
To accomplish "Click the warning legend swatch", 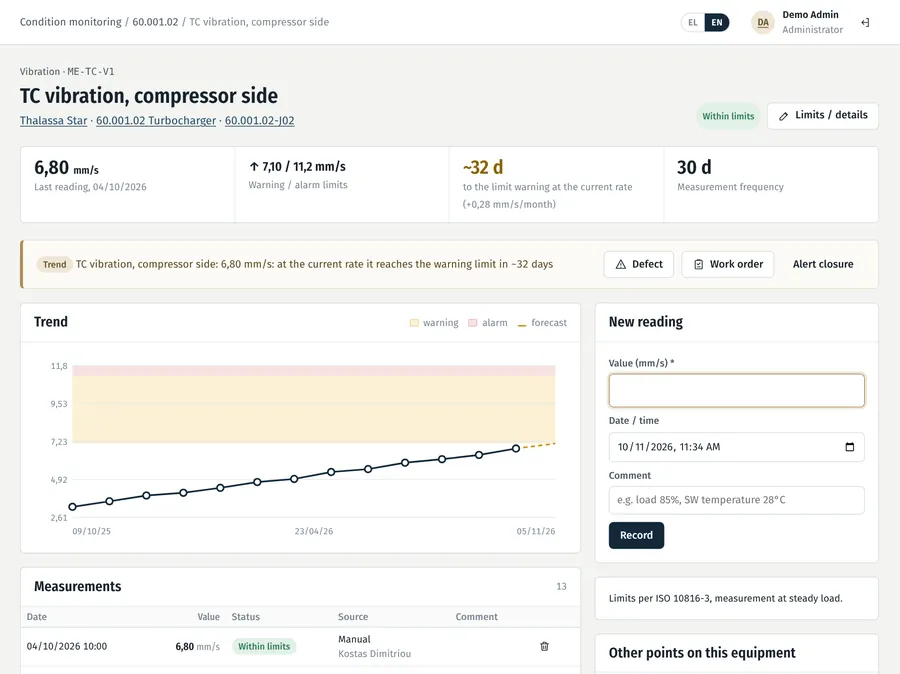I will [x=414, y=323].
